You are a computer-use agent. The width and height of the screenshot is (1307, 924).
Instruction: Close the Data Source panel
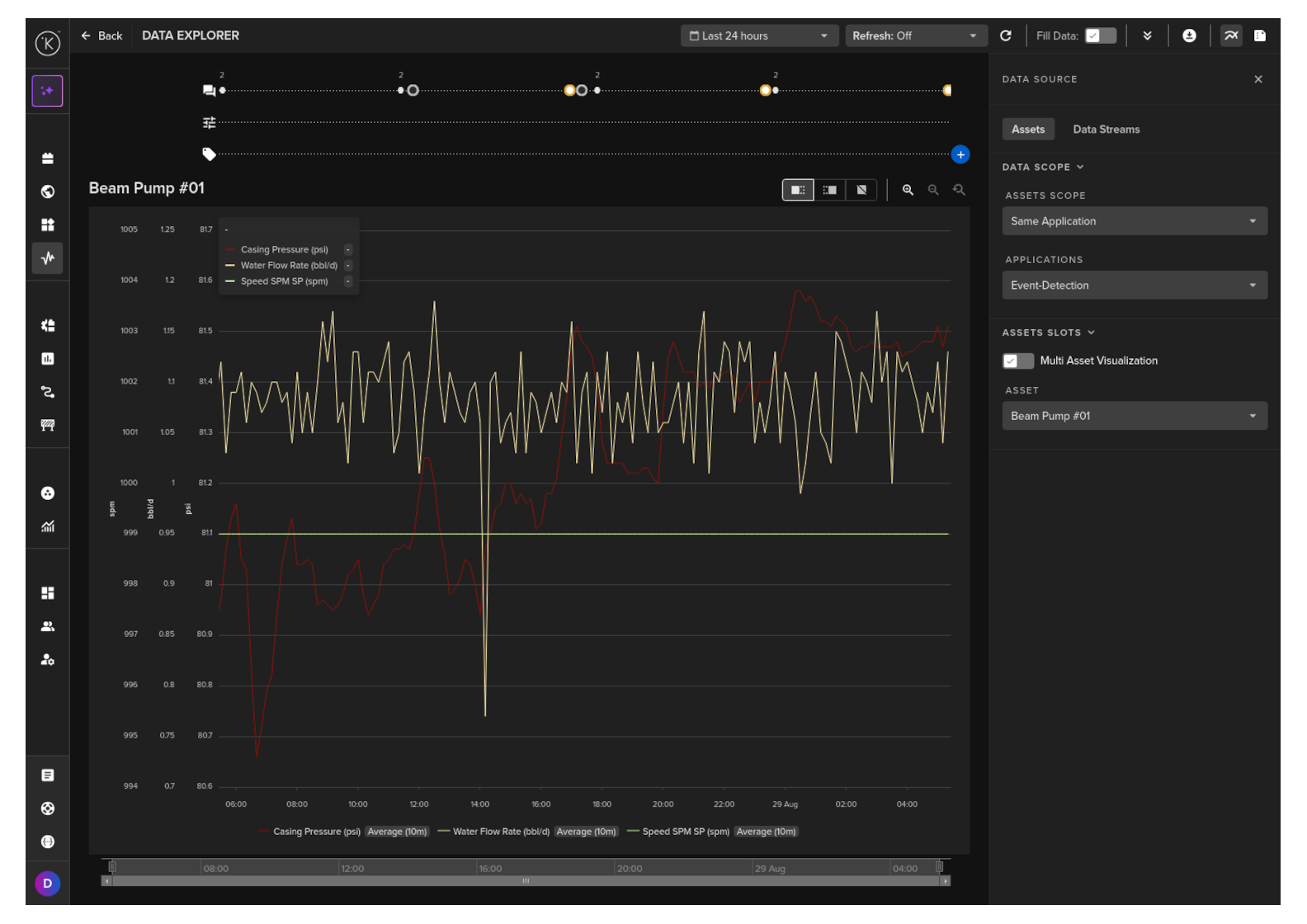coord(1258,79)
